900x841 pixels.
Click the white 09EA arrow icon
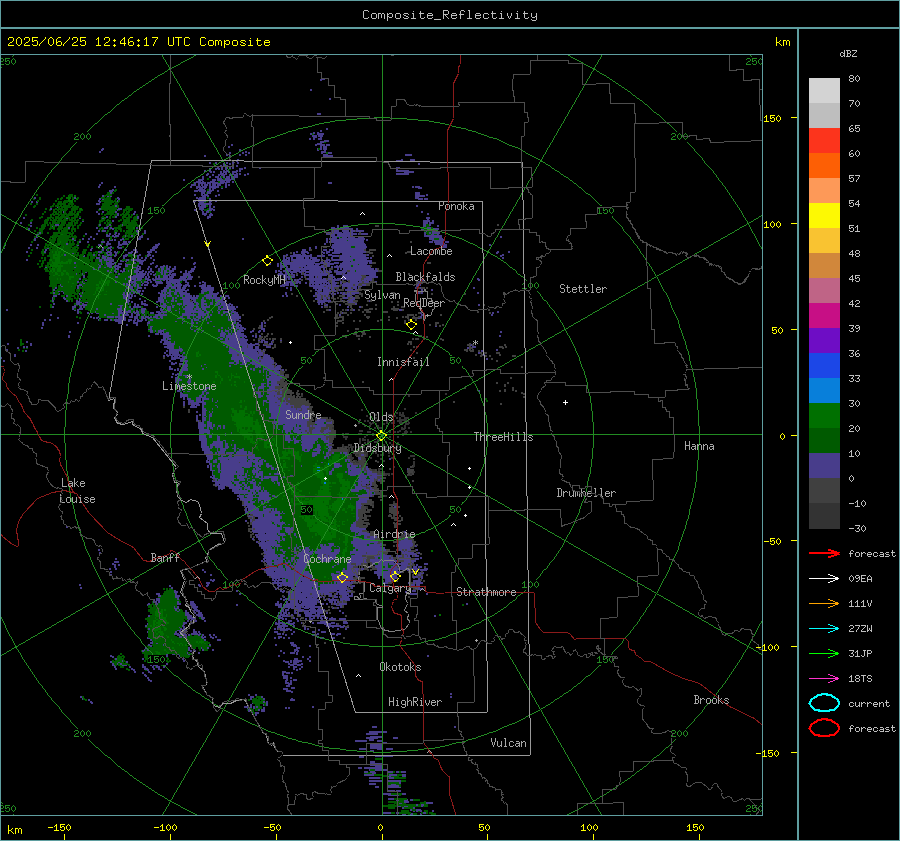(x=824, y=579)
